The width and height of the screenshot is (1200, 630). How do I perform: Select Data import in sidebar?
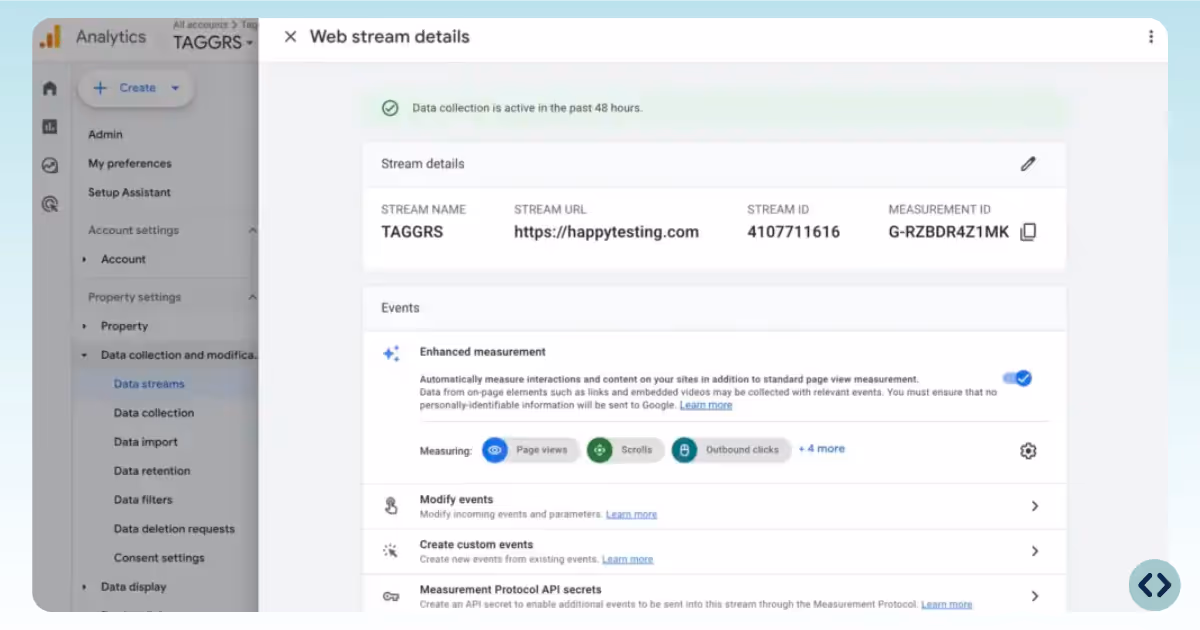(146, 442)
